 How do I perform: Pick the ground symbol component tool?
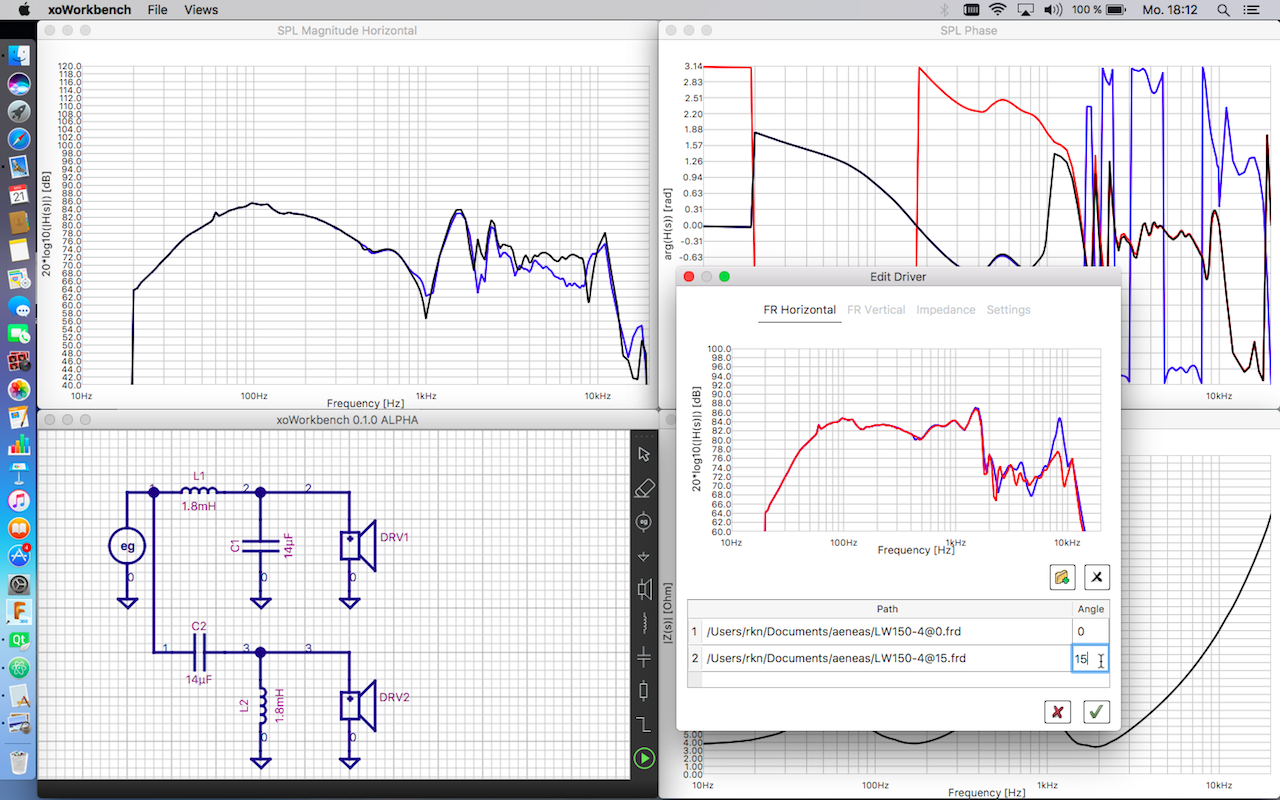click(644, 556)
